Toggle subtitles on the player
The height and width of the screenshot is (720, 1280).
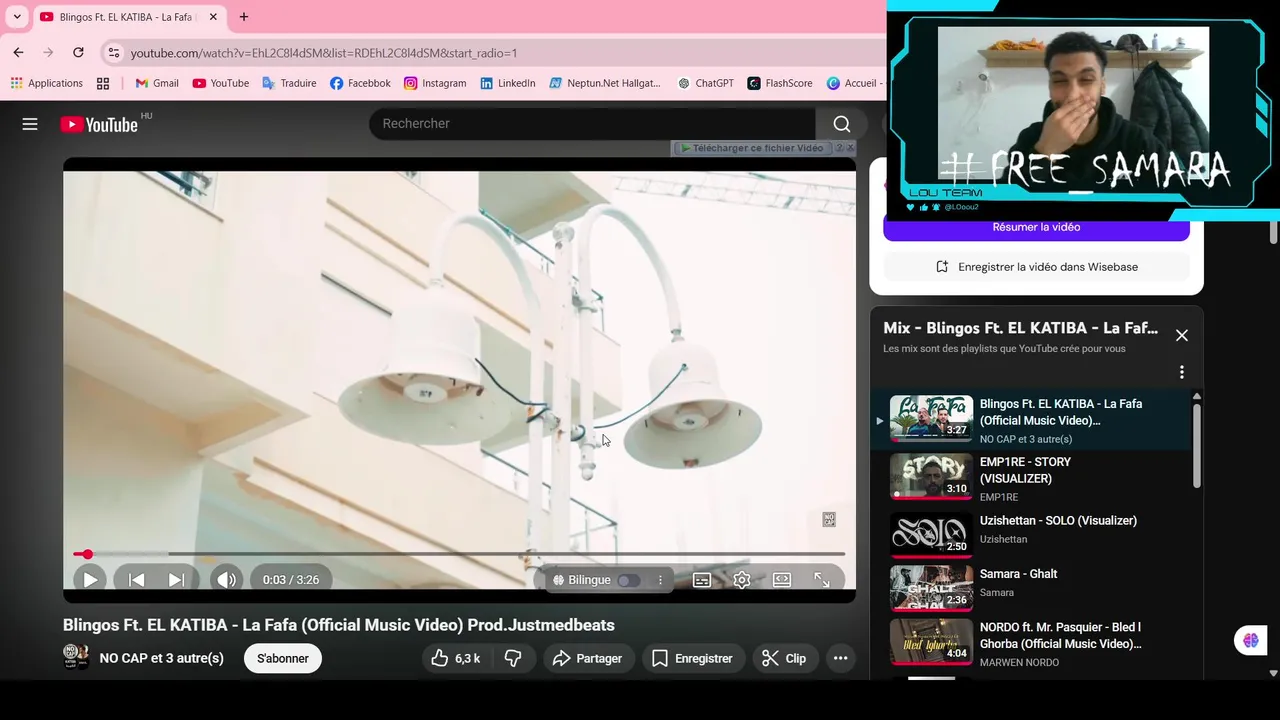click(702, 580)
